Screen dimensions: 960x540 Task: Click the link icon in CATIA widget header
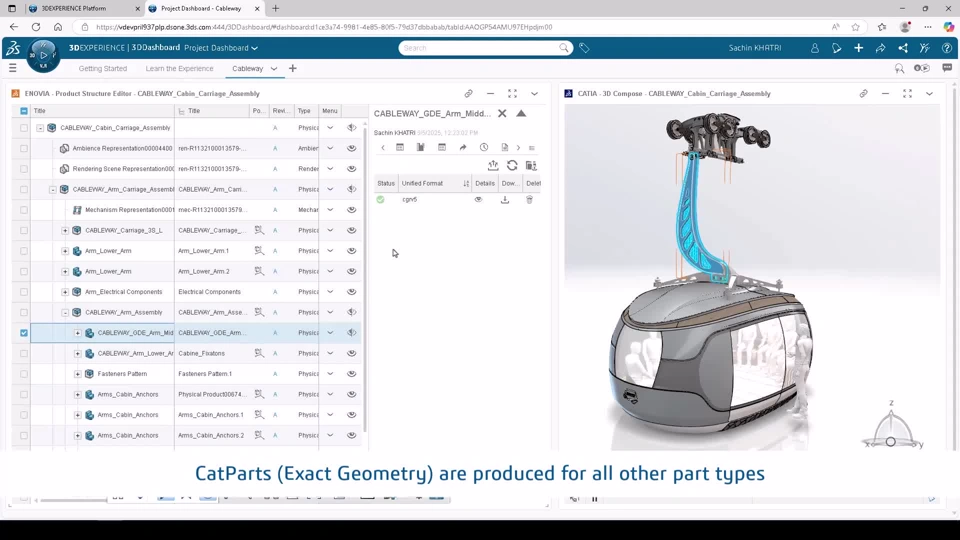point(863,94)
